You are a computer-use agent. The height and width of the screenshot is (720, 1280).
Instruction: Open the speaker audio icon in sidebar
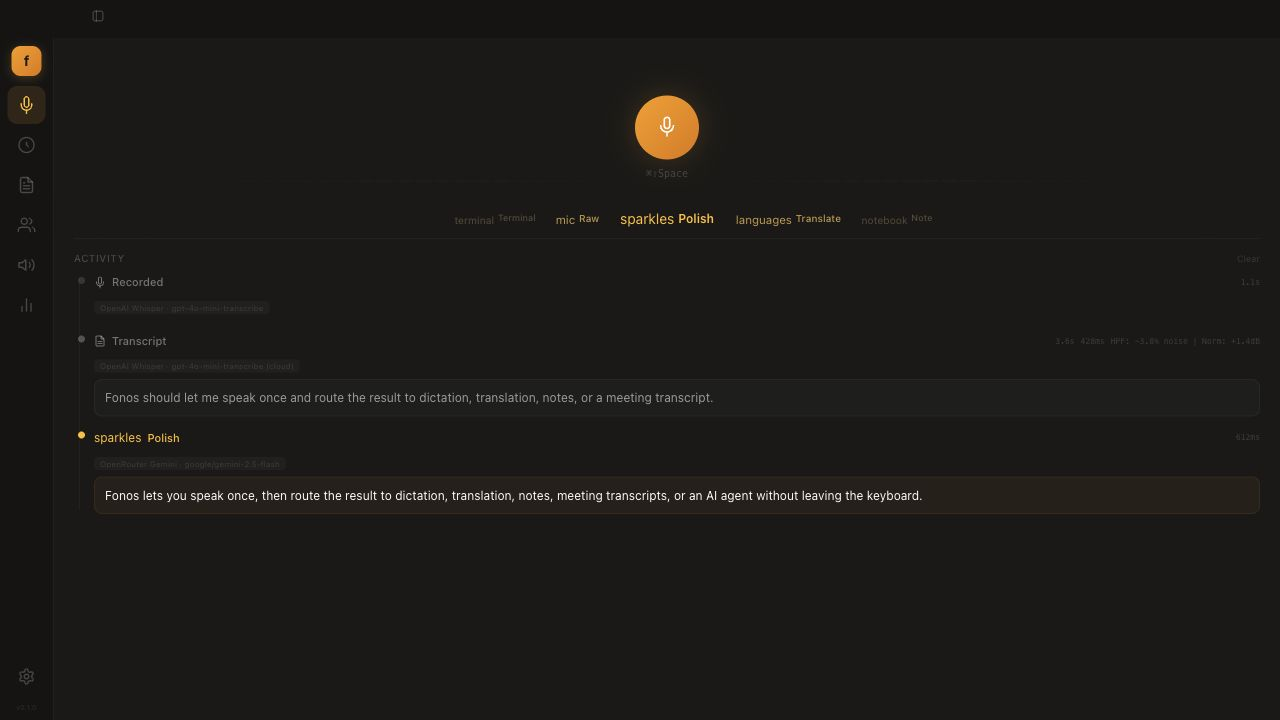click(26, 265)
